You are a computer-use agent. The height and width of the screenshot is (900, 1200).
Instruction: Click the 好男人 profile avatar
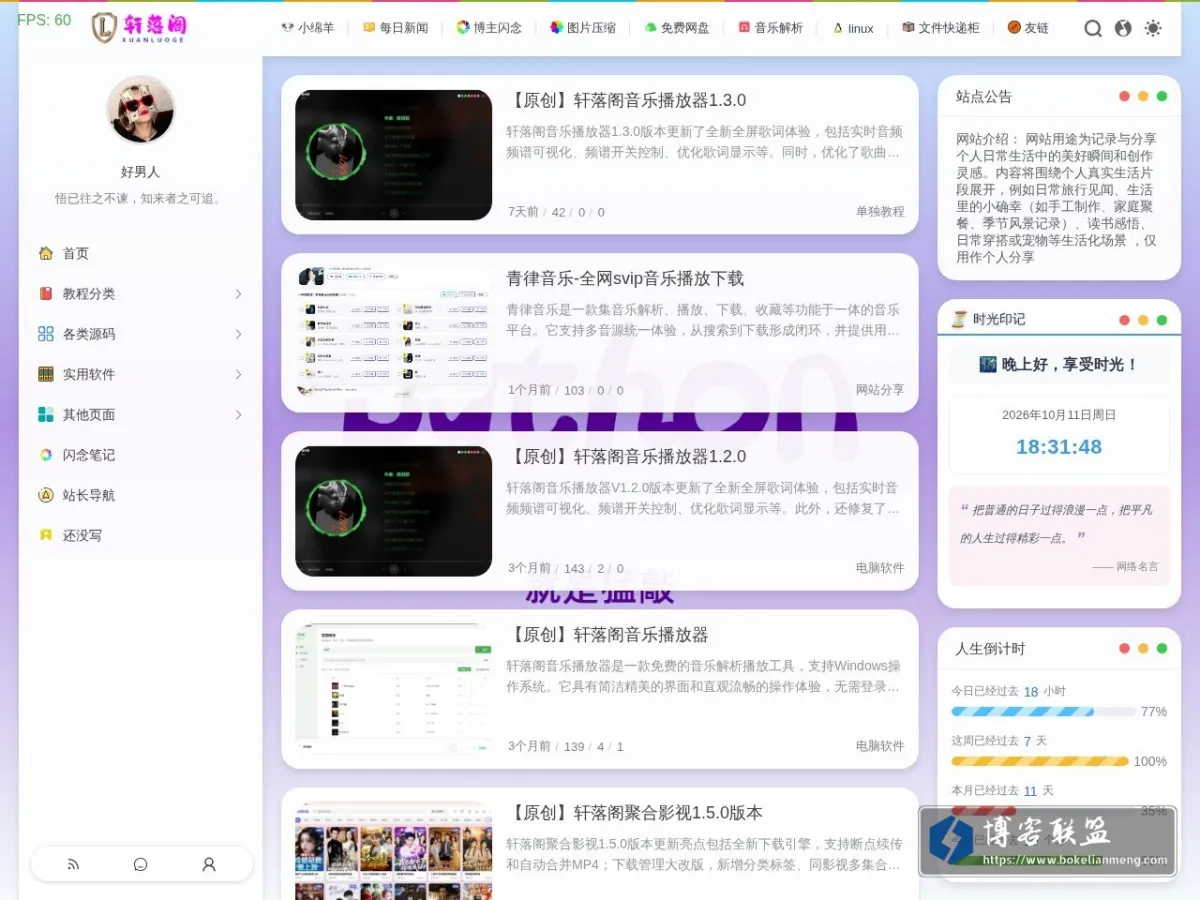pyautogui.click(x=140, y=110)
